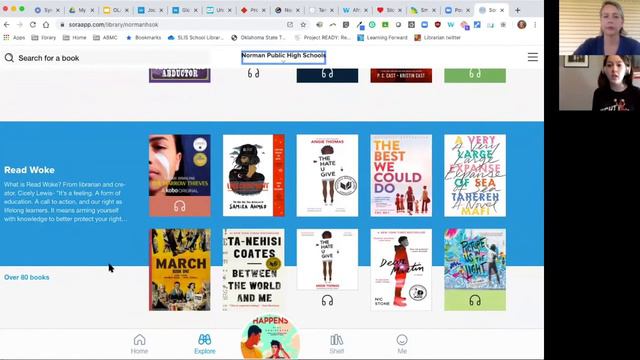Open the circular current book cover in the bottom bar
640x360 pixels.
270,338
